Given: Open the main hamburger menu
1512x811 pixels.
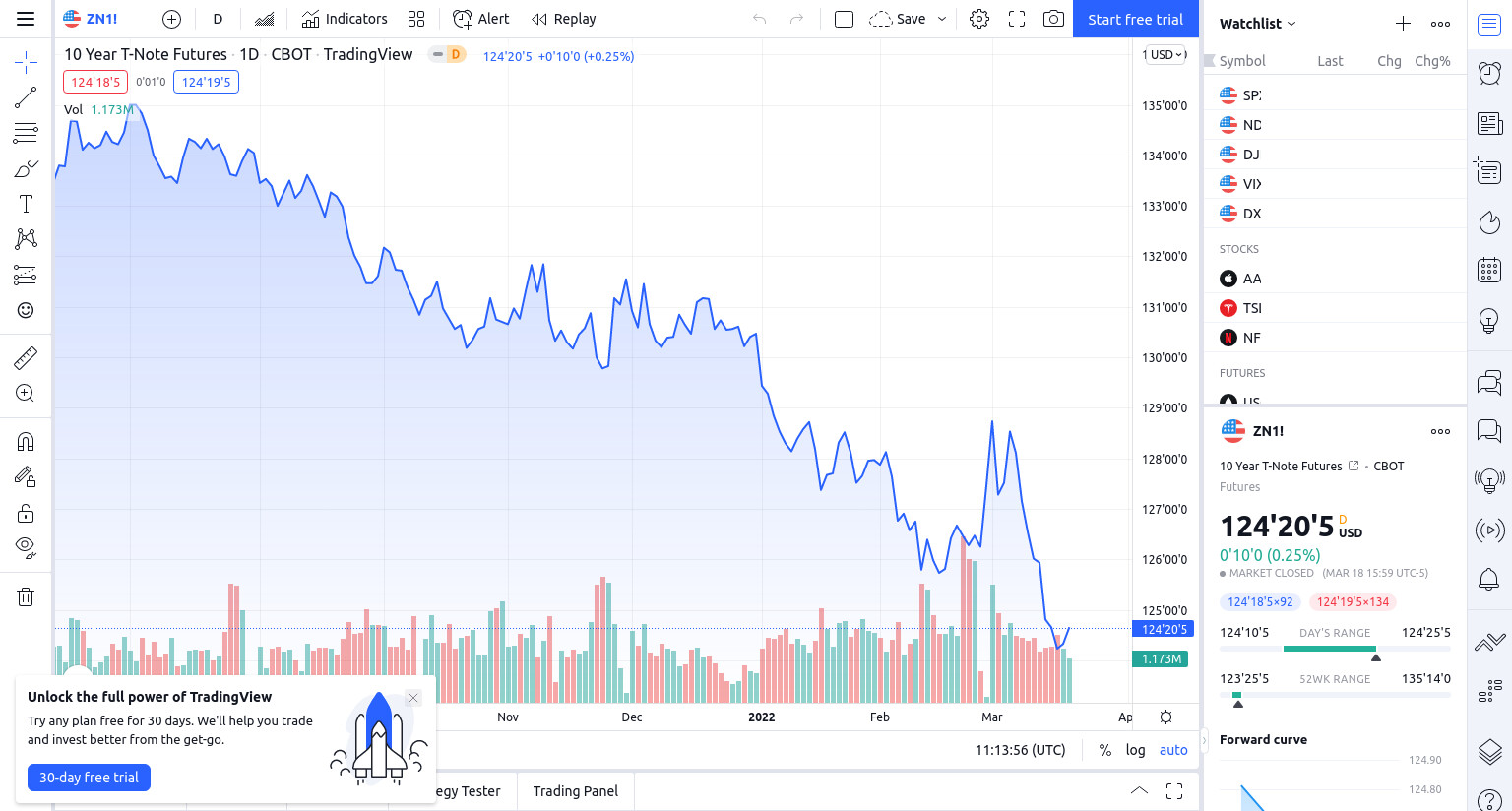Looking at the screenshot, I should point(26,19).
